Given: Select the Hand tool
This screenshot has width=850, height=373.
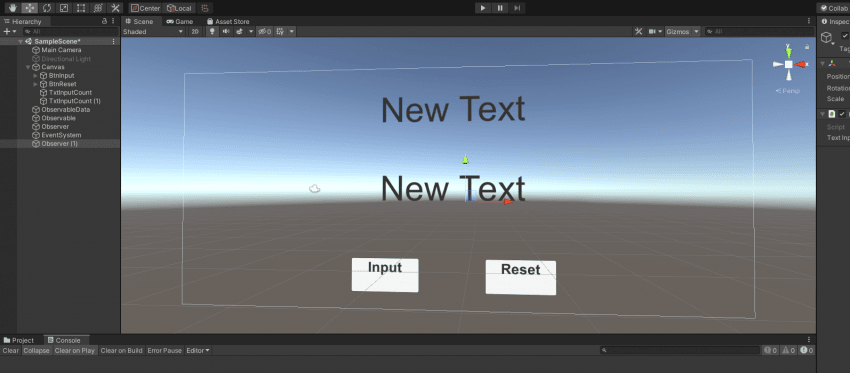Looking at the screenshot, I should [x=12, y=8].
